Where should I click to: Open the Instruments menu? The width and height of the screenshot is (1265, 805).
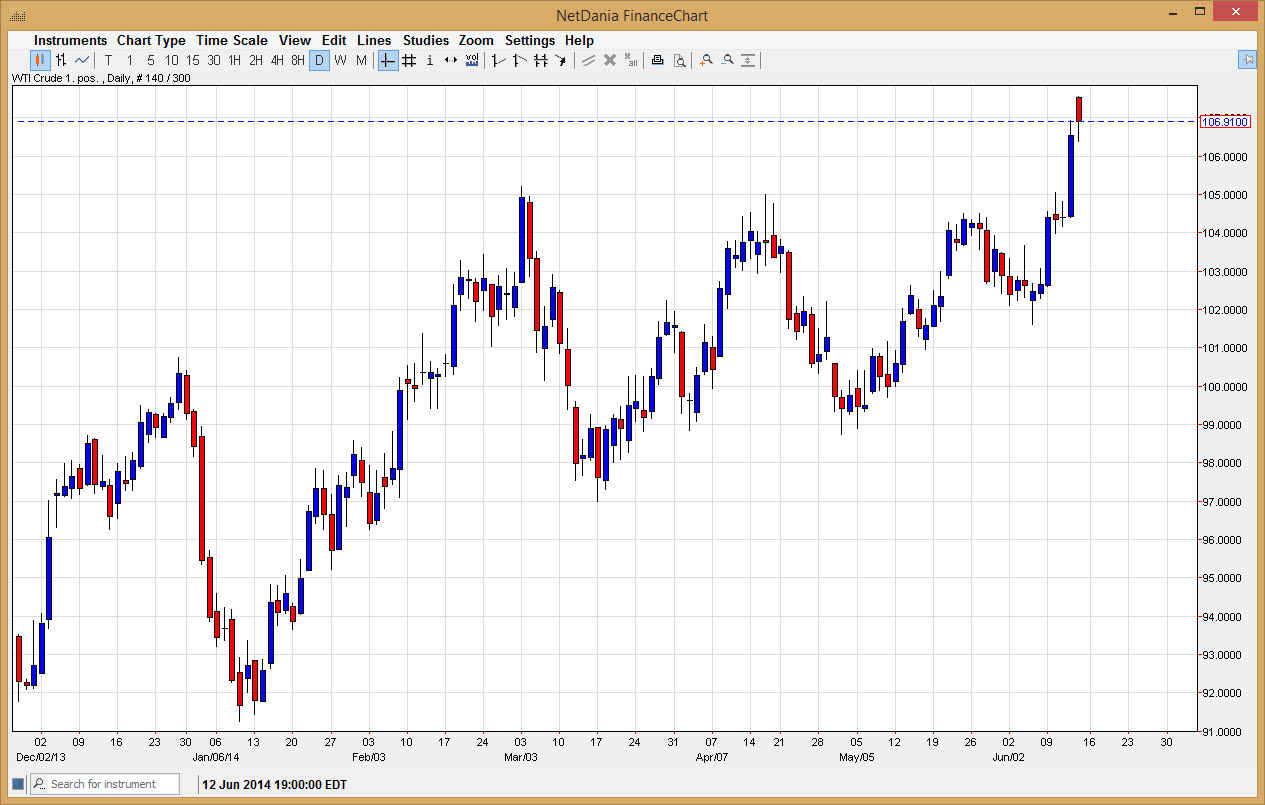coord(70,40)
